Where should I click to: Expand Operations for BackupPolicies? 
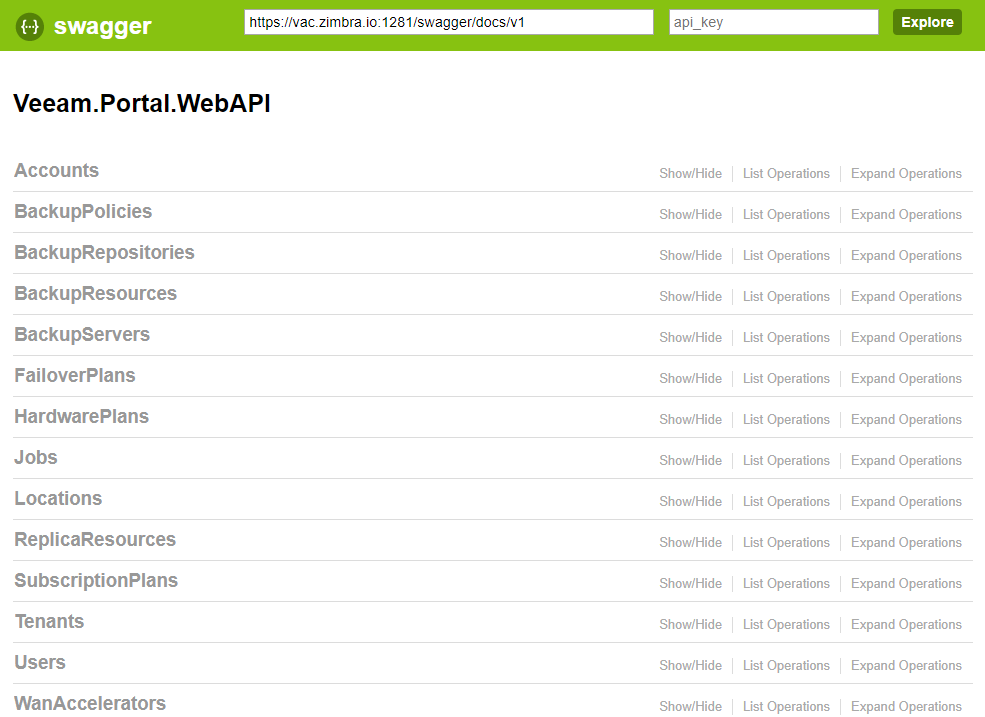click(906, 214)
